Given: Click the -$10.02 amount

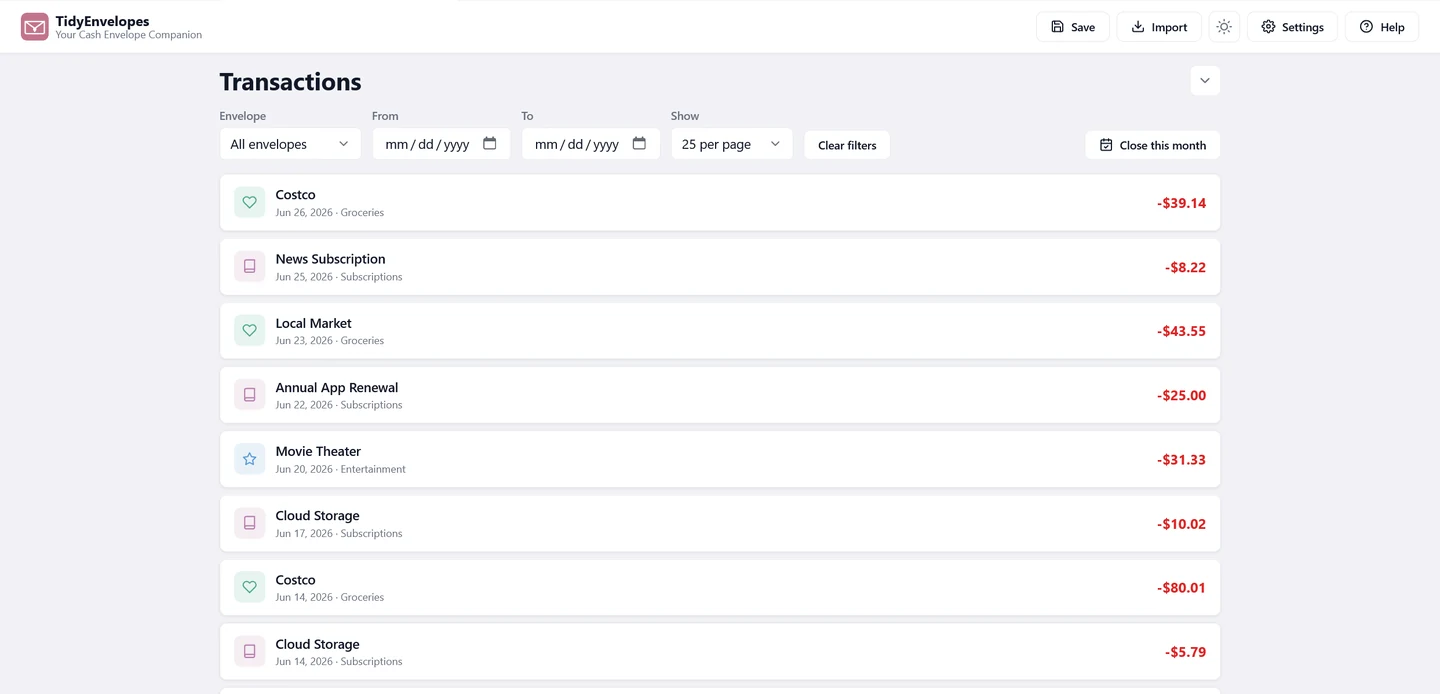Looking at the screenshot, I should pyautogui.click(x=1181, y=524).
